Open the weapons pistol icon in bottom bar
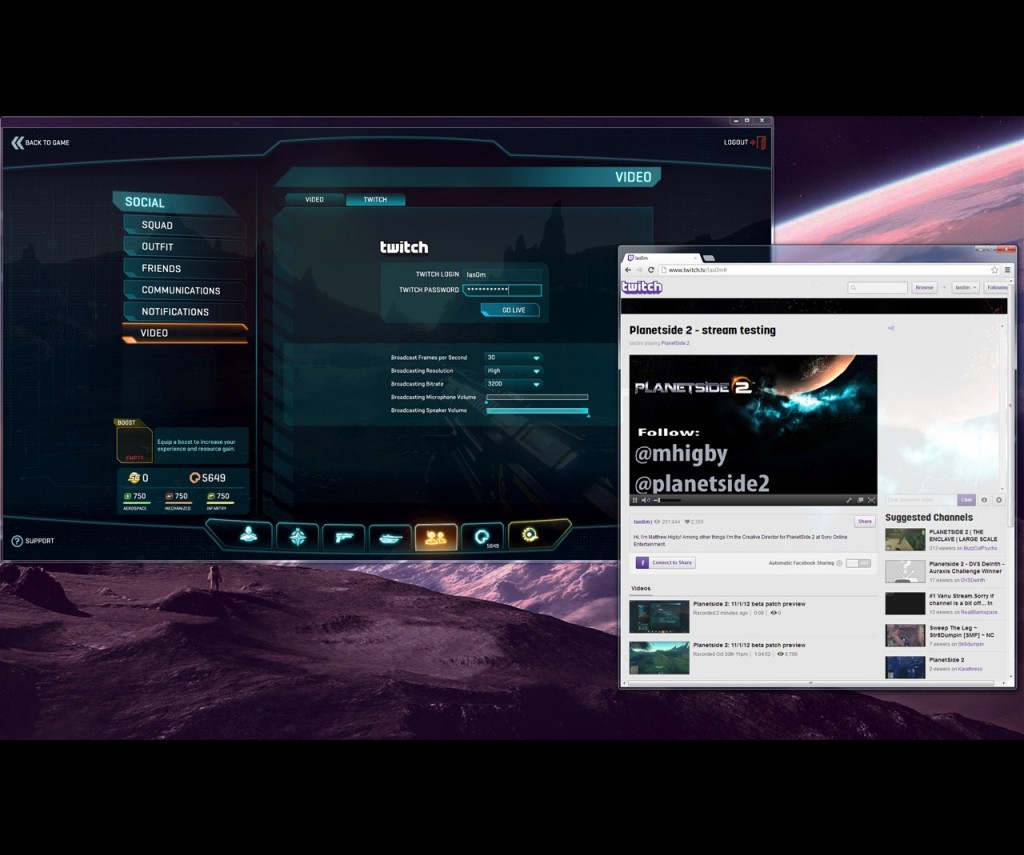 click(343, 537)
